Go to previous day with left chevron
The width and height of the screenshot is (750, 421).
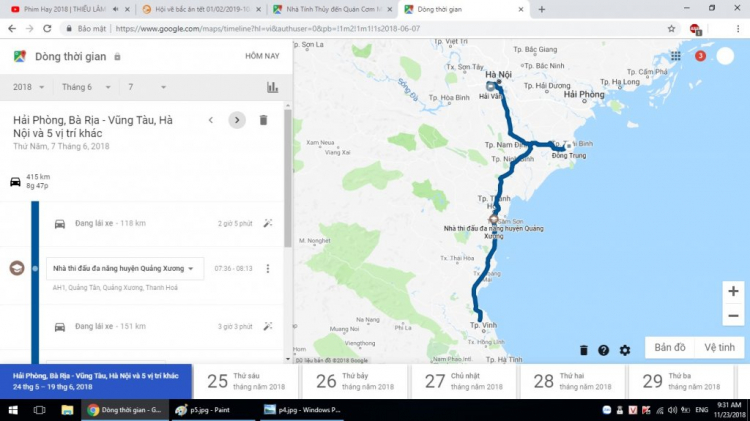click(210, 120)
